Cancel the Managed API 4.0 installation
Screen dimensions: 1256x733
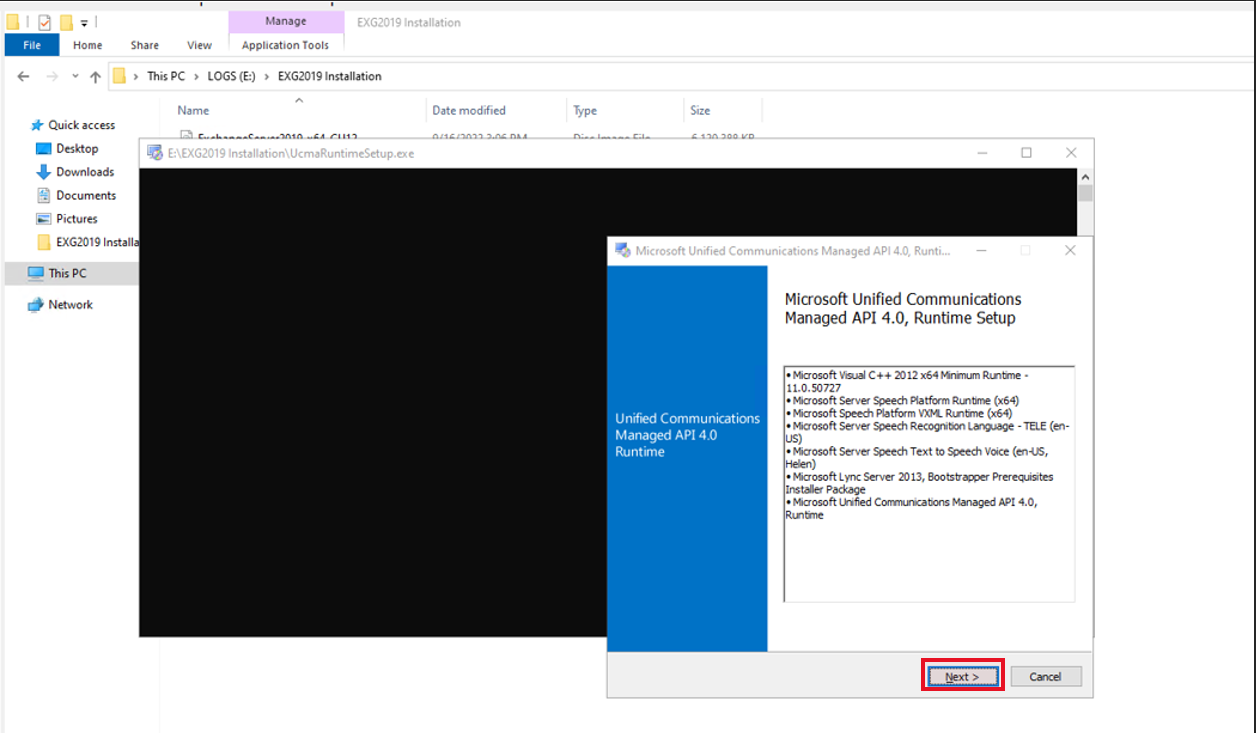(x=1045, y=676)
